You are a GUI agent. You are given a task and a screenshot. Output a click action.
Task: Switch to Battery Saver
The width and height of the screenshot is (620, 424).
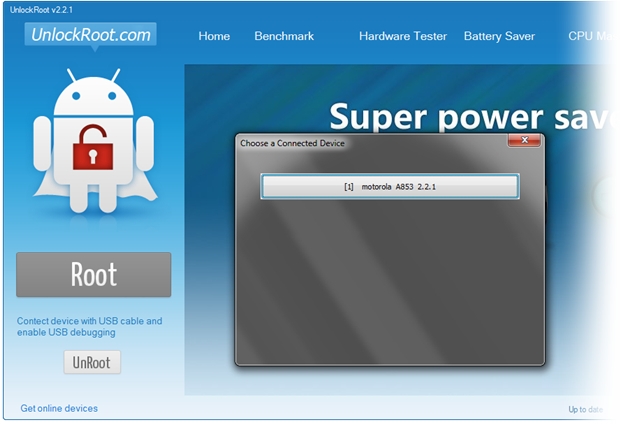click(499, 36)
